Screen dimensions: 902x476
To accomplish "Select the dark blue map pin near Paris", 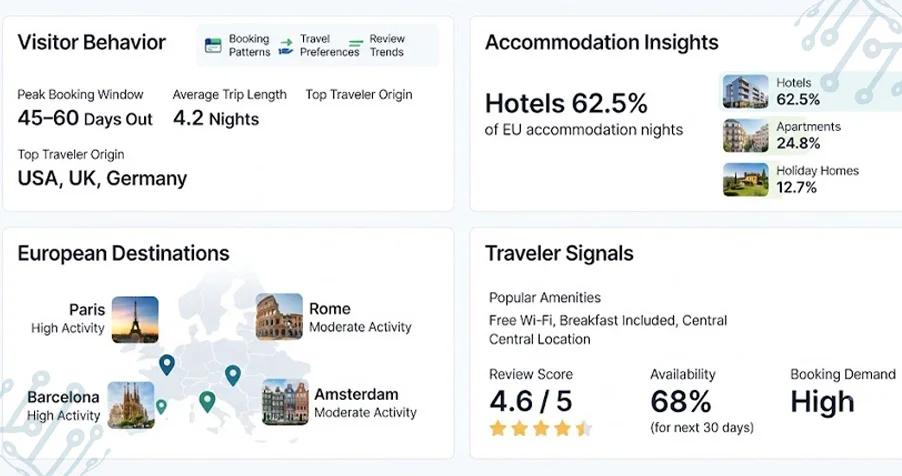I will tap(167, 365).
